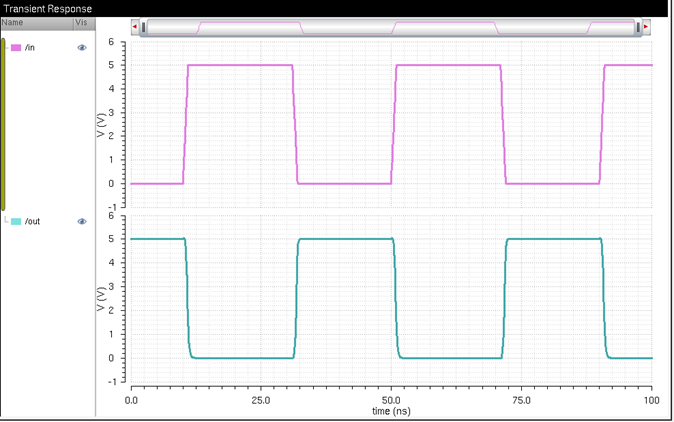Click the time (ns) axis label
674x422 pixels.
click(x=391, y=411)
